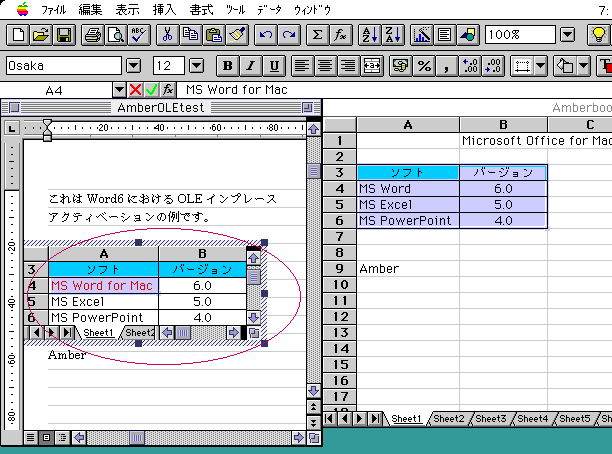
Task: Open the 表示 menu
Action: coord(127,9)
